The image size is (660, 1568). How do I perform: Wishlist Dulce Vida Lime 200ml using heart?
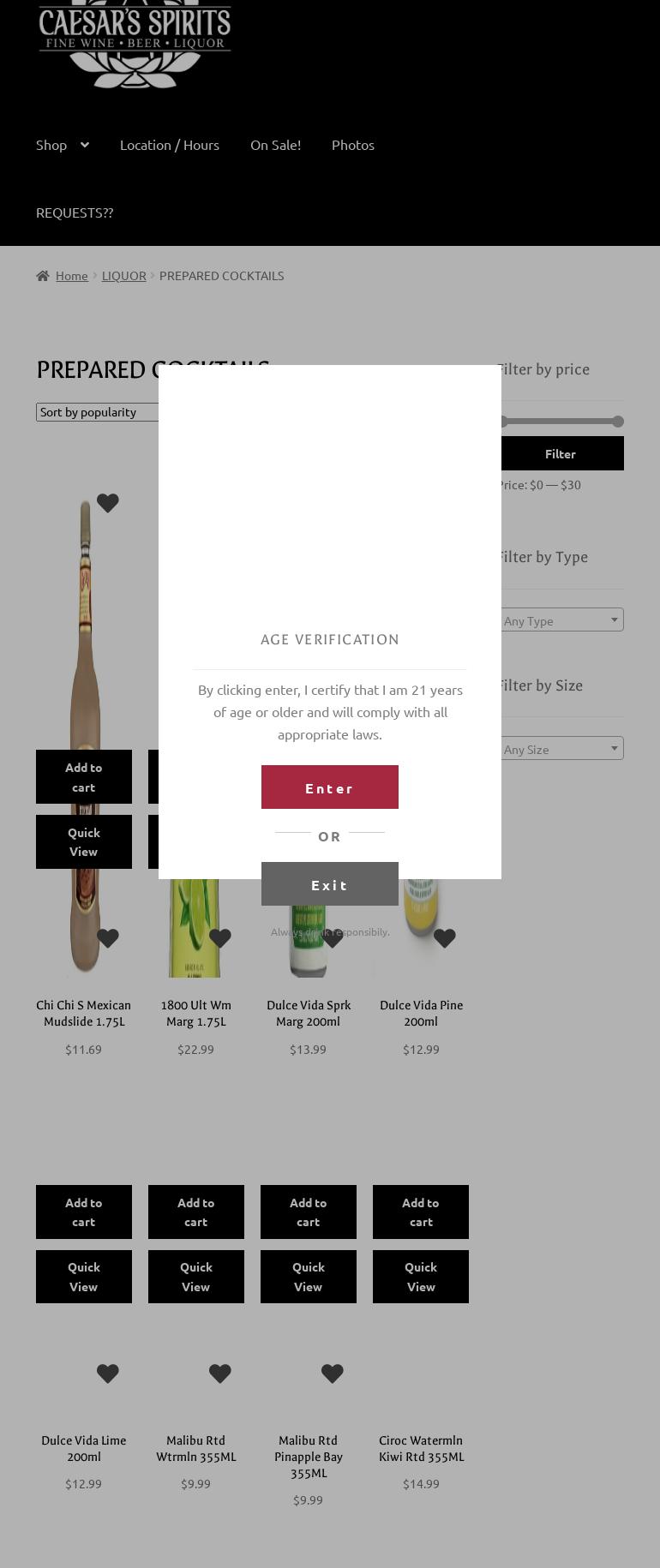click(108, 1373)
